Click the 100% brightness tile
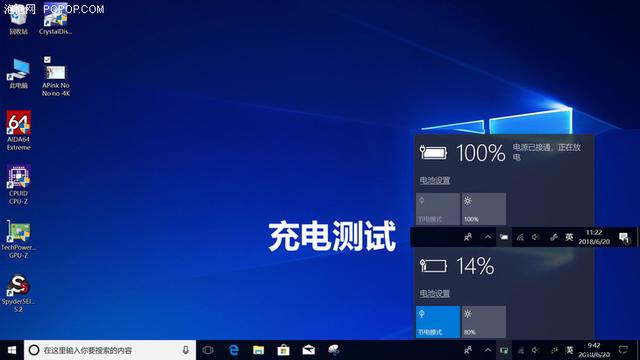The image size is (640, 360). pos(484,209)
